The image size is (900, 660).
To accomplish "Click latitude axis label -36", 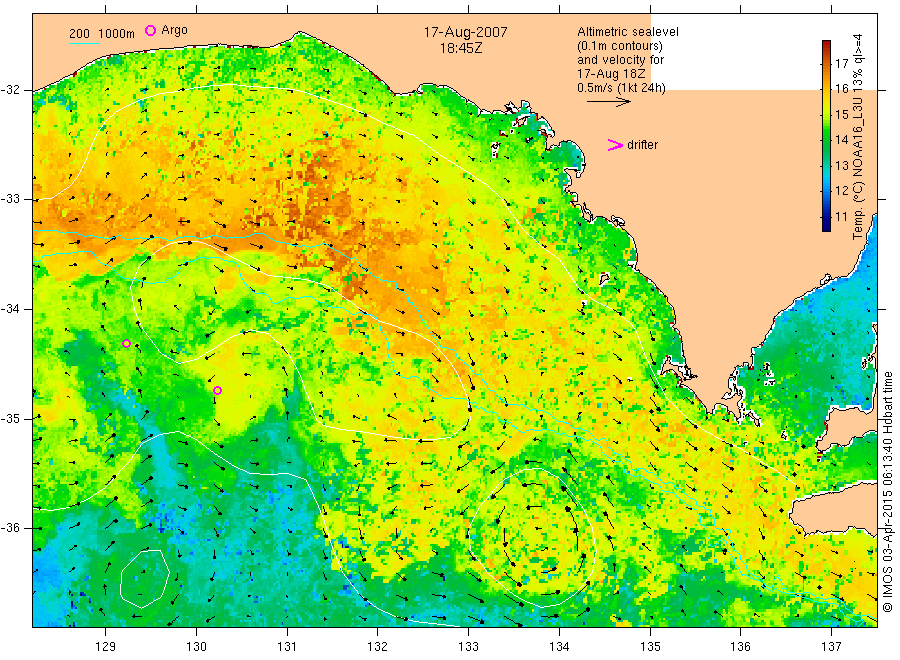I will coord(10,528).
